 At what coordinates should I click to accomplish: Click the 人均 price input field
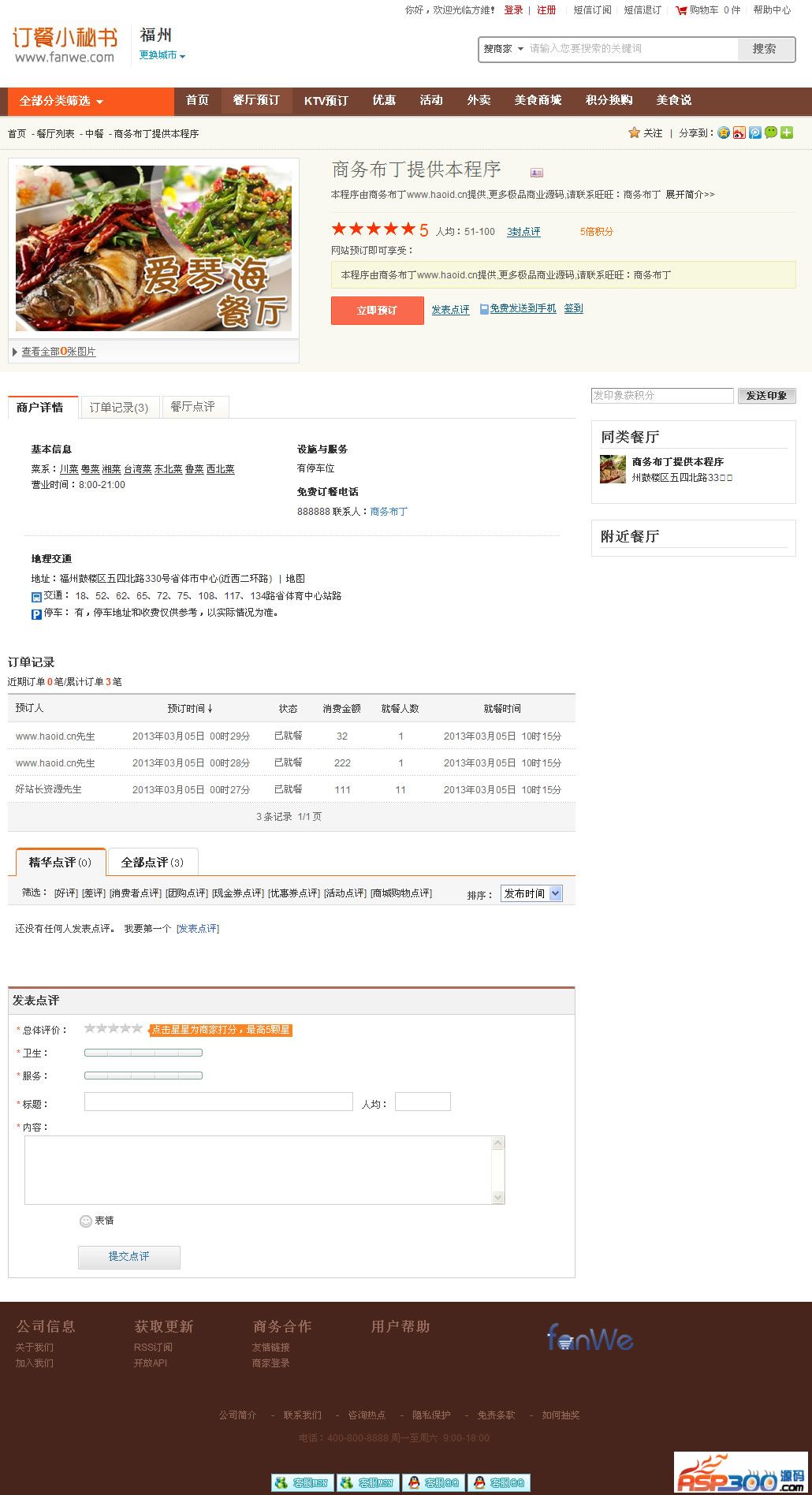pos(423,1102)
